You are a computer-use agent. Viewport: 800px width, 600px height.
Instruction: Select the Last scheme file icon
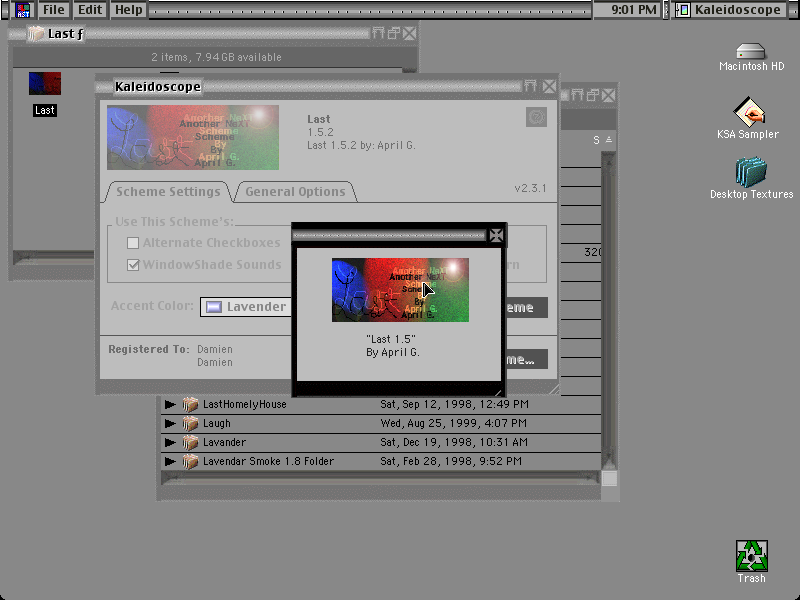point(45,84)
